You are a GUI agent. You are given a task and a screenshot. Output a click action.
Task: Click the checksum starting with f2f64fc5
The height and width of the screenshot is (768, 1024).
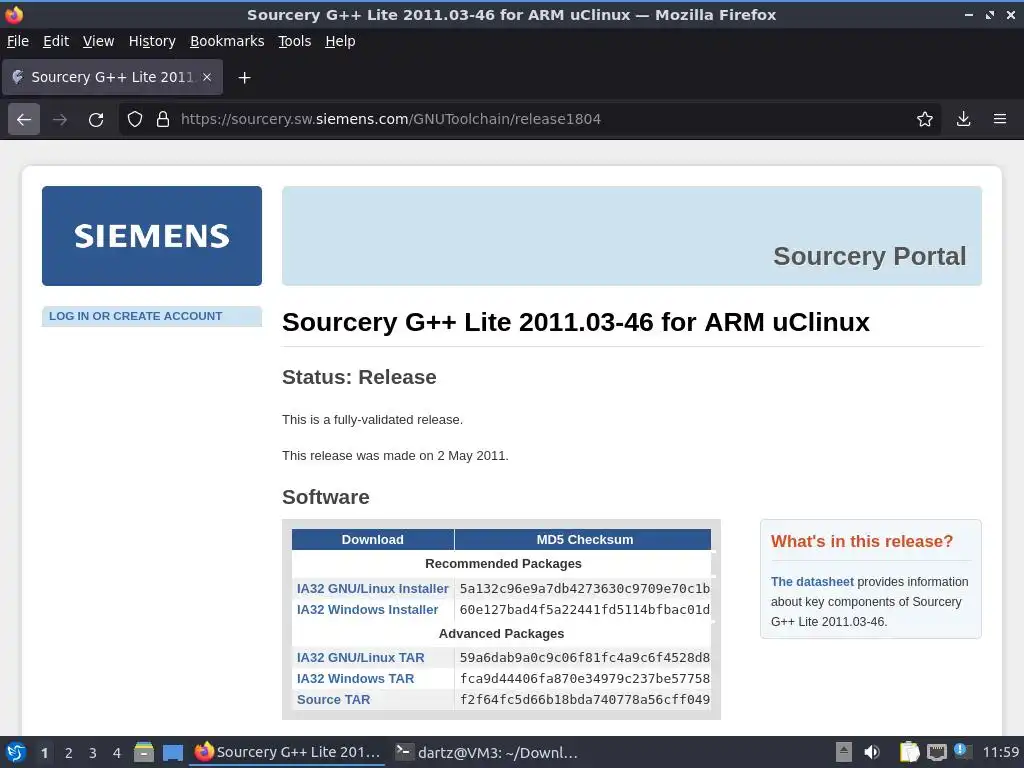point(584,699)
